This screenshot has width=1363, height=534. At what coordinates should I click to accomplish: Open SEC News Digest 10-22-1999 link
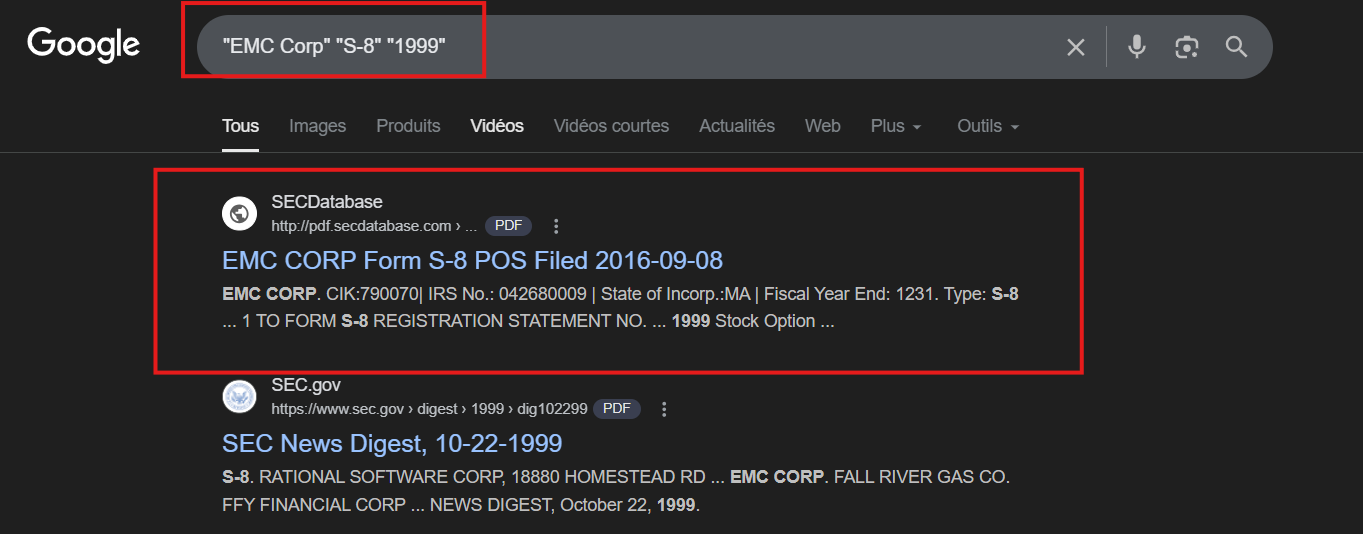point(392,443)
